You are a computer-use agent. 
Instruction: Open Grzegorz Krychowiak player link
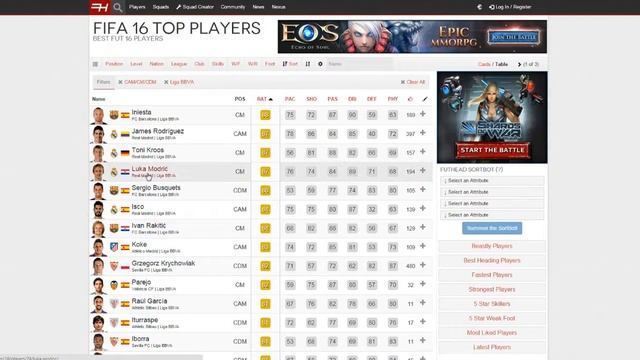coord(163,263)
